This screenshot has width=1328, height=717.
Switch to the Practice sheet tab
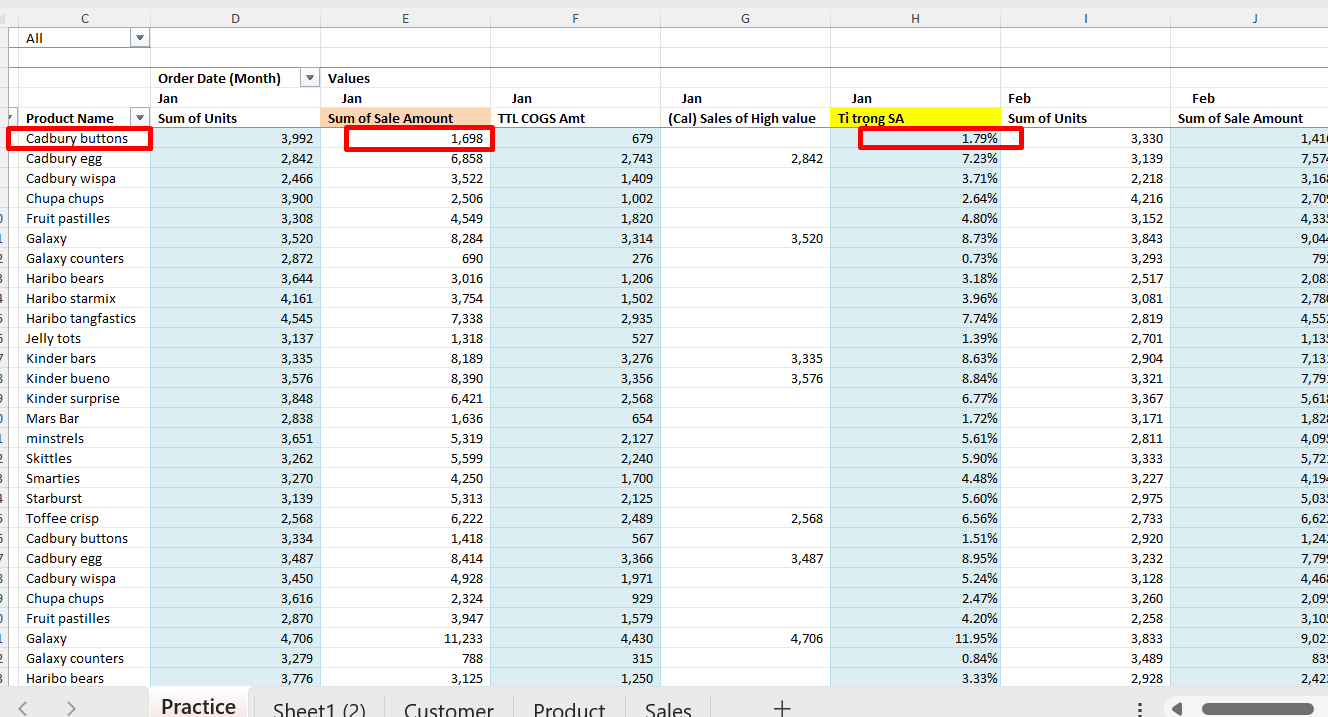pos(198,706)
